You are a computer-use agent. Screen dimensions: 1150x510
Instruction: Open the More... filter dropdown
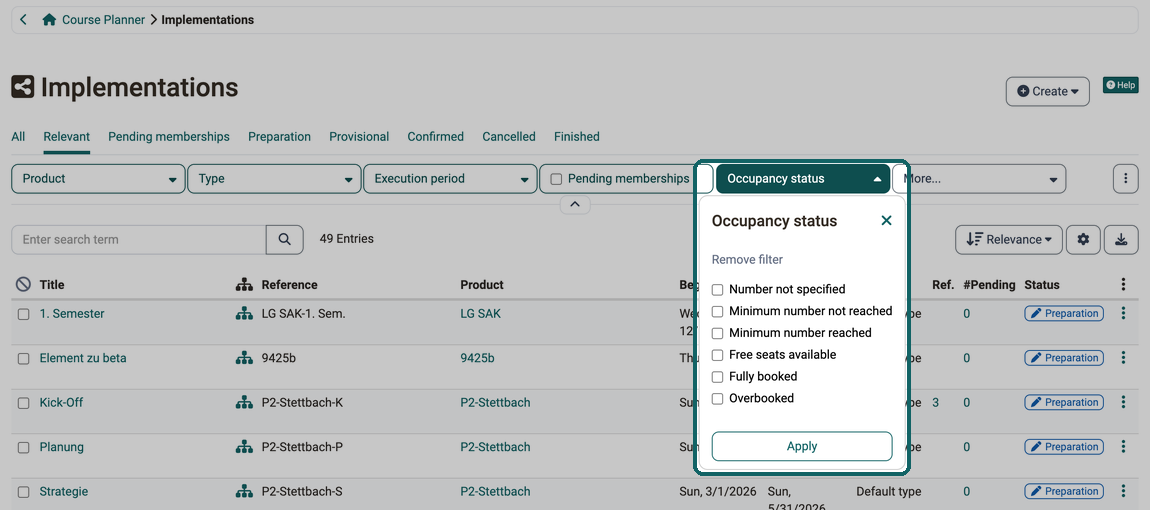pyautogui.click(x=979, y=178)
